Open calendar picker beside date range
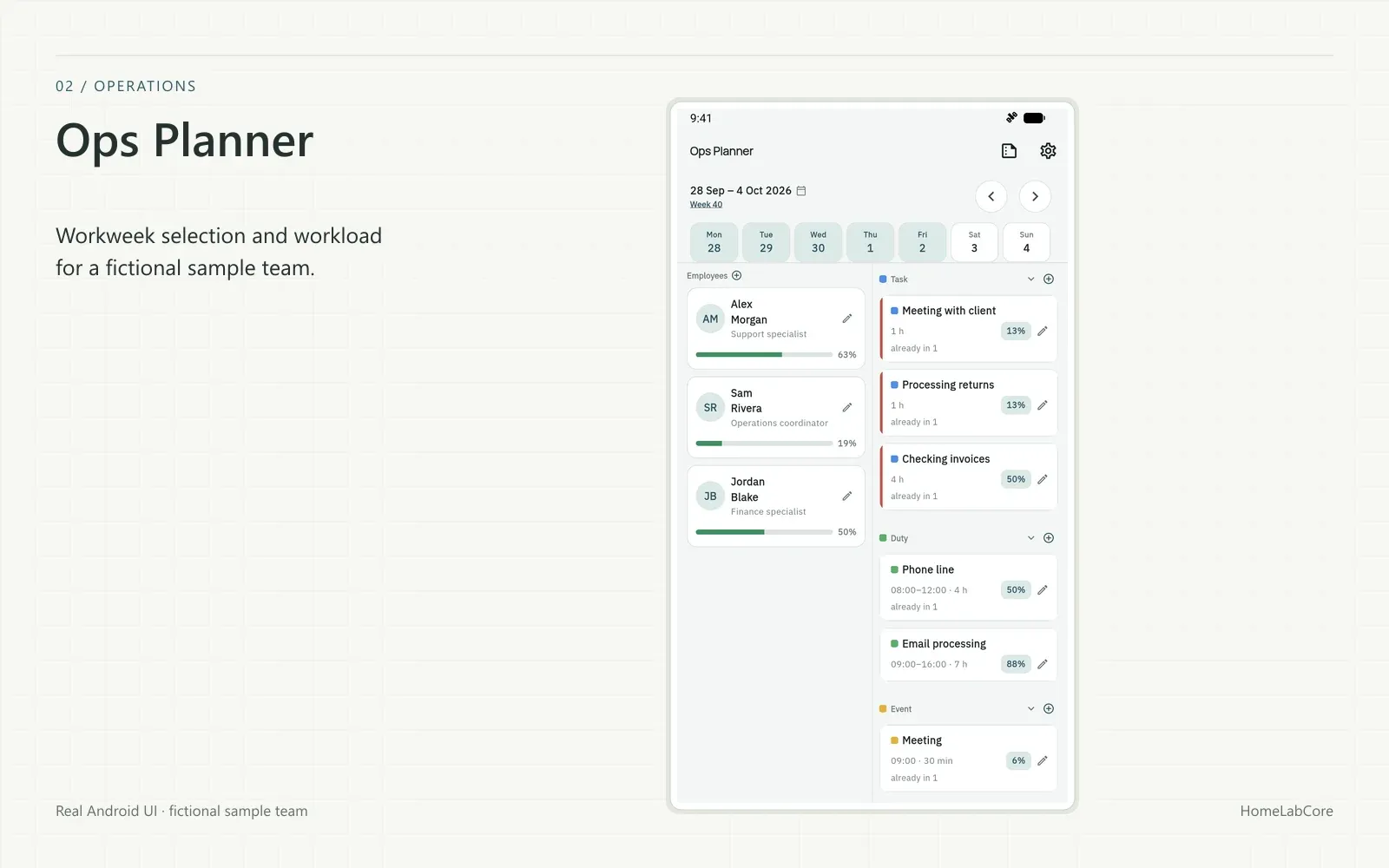The image size is (1389, 868). pyautogui.click(x=801, y=191)
